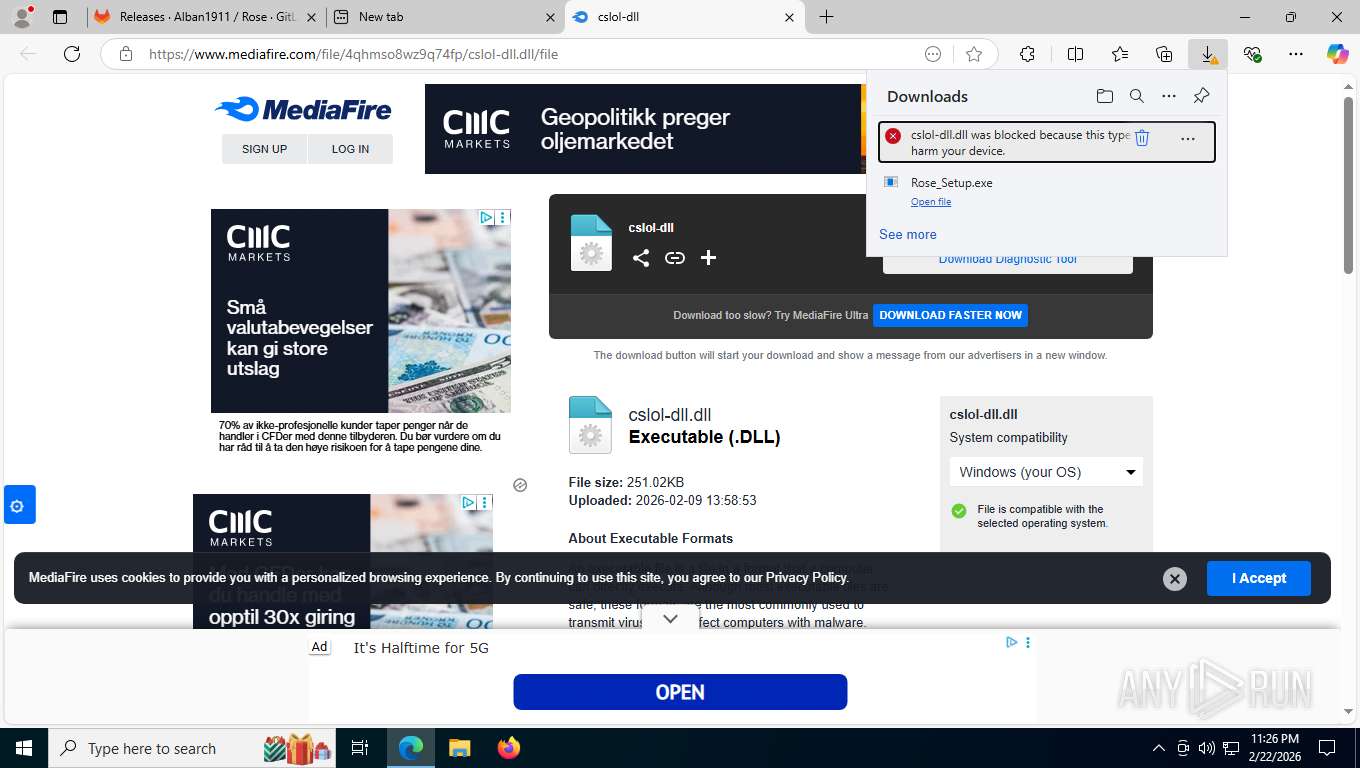Delete blocked cslol-dll.dll download
This screenshot has height=768, width=1360.
(1142, 138)
